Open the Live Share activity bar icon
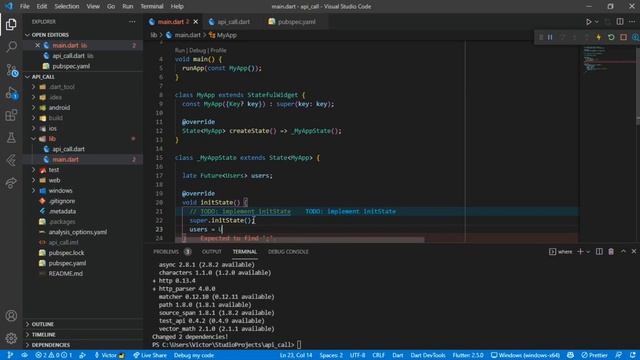Image resolution: width=640 pixels, height=360 pixels. click(x=11, y=183)
